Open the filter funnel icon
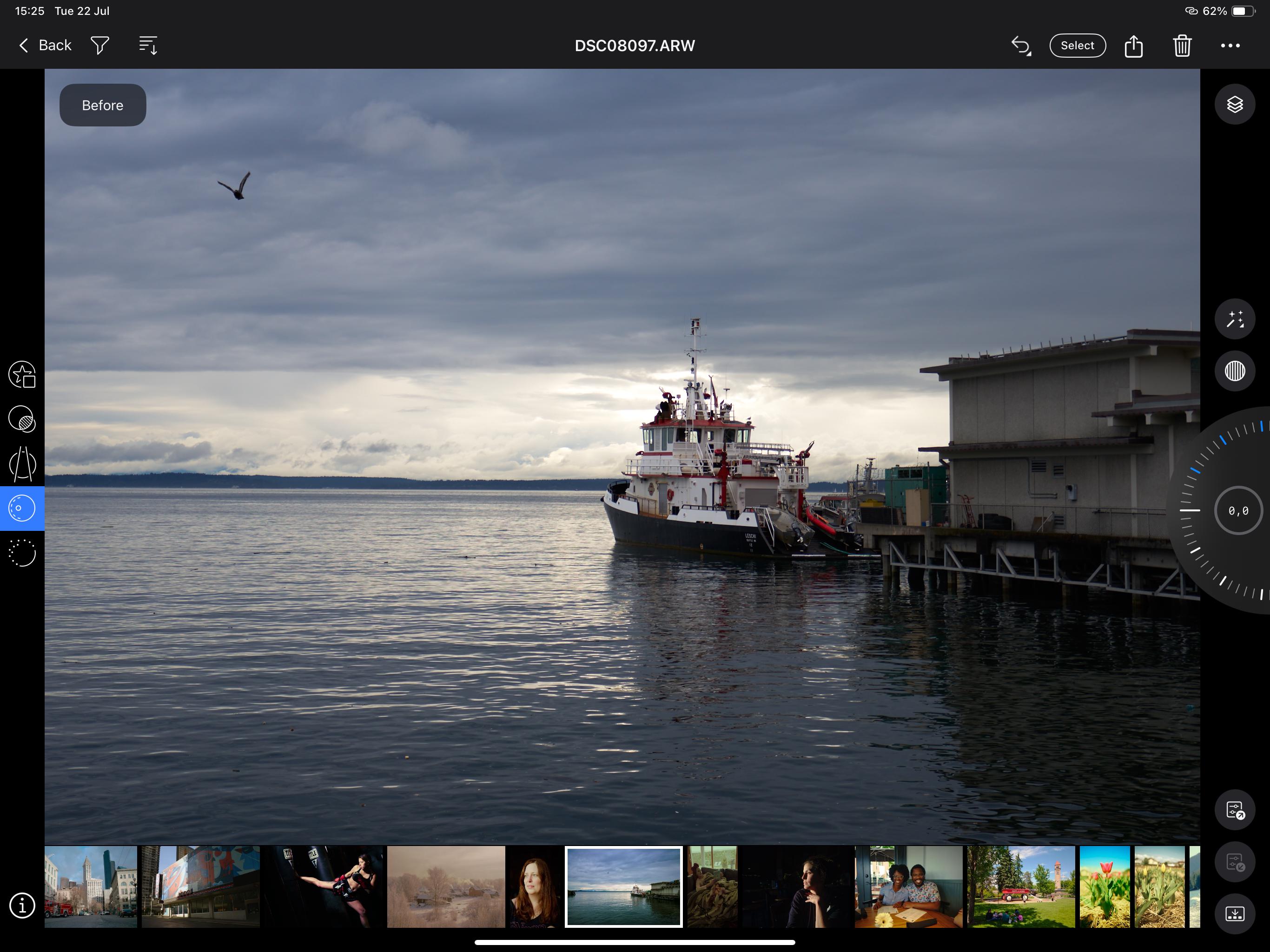 tap(100, 46)
